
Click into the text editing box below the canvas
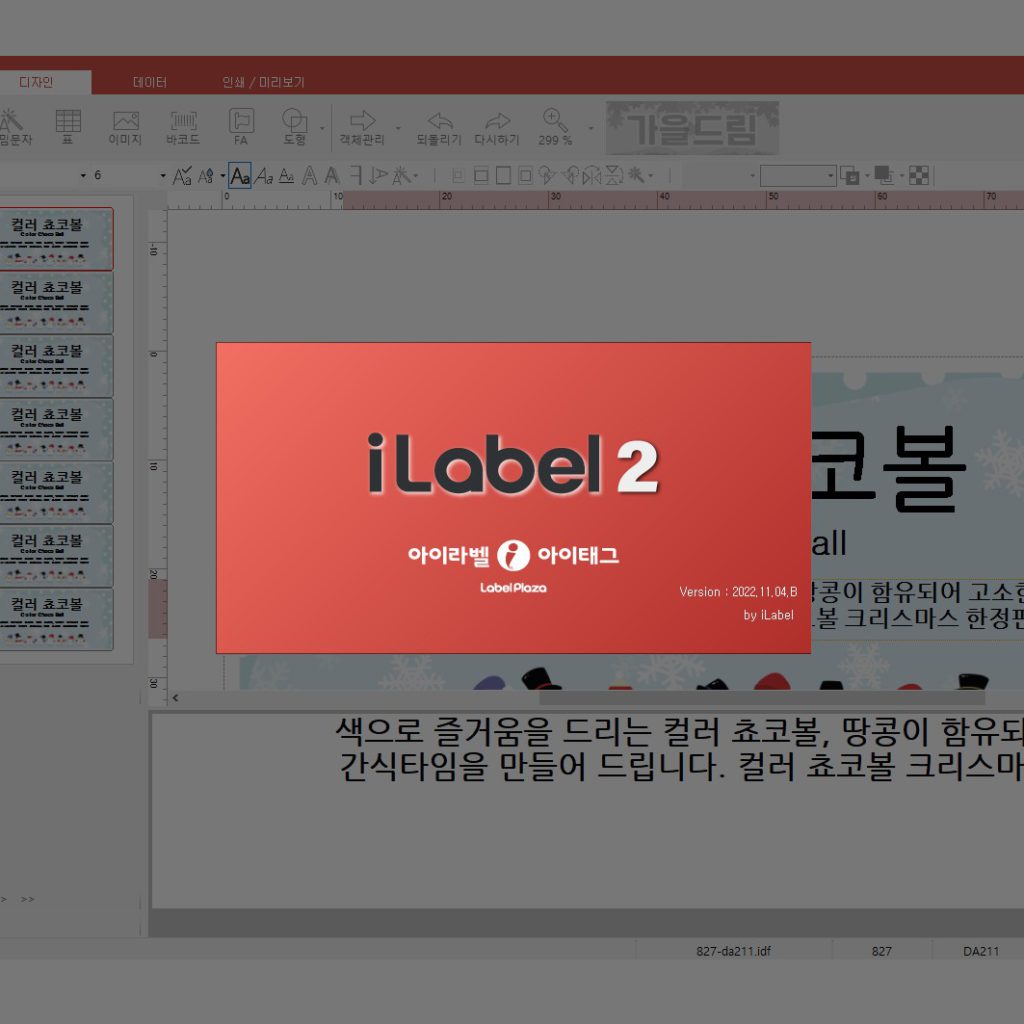[x=588, y=810]
